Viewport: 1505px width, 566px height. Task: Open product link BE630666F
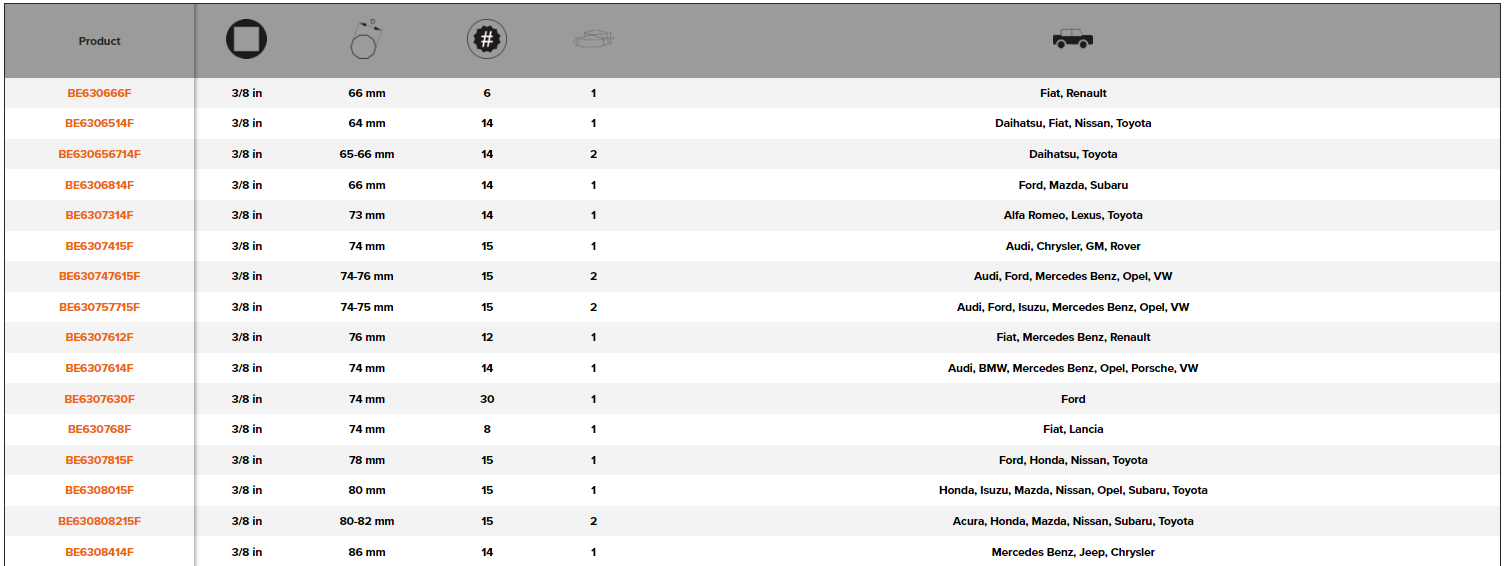point(99,93)
